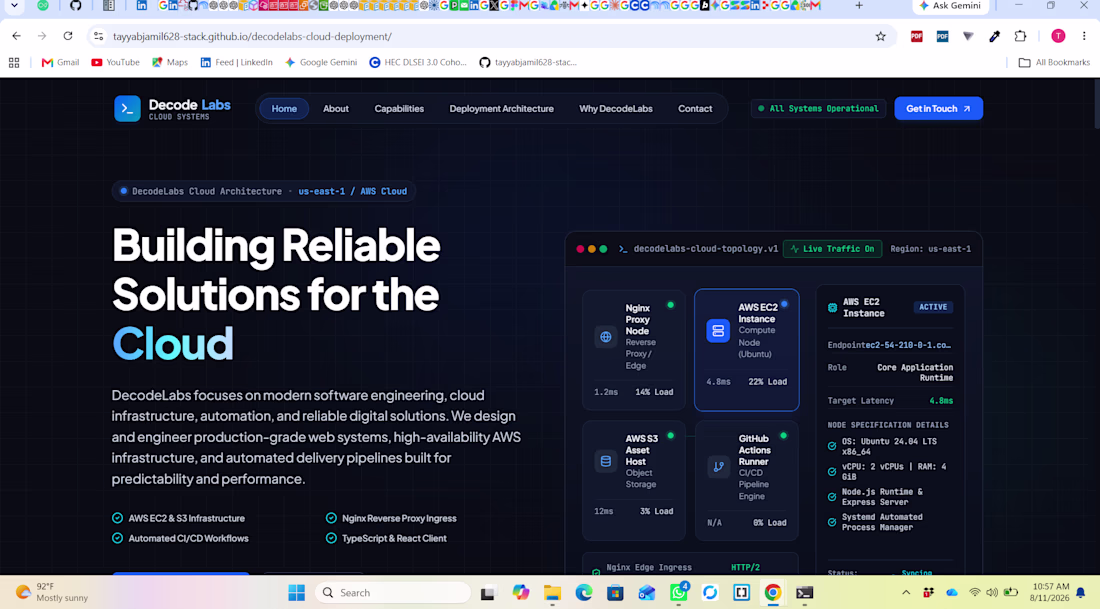Image resolution: width=1100 pixels, height=609 pixels.
Task: Click the '14% Load' value on Nginx card
Action: coord(654,392)
